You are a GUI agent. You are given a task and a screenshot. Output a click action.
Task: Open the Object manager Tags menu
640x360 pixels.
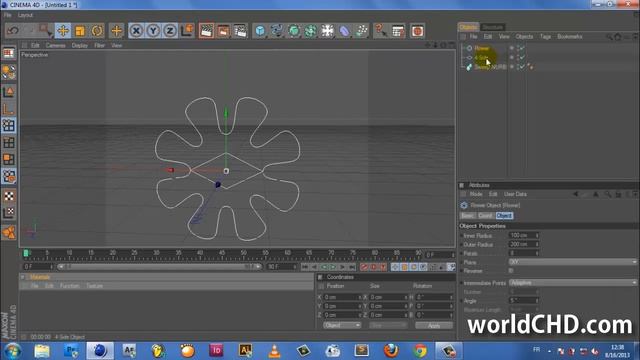tap(545, 37)
